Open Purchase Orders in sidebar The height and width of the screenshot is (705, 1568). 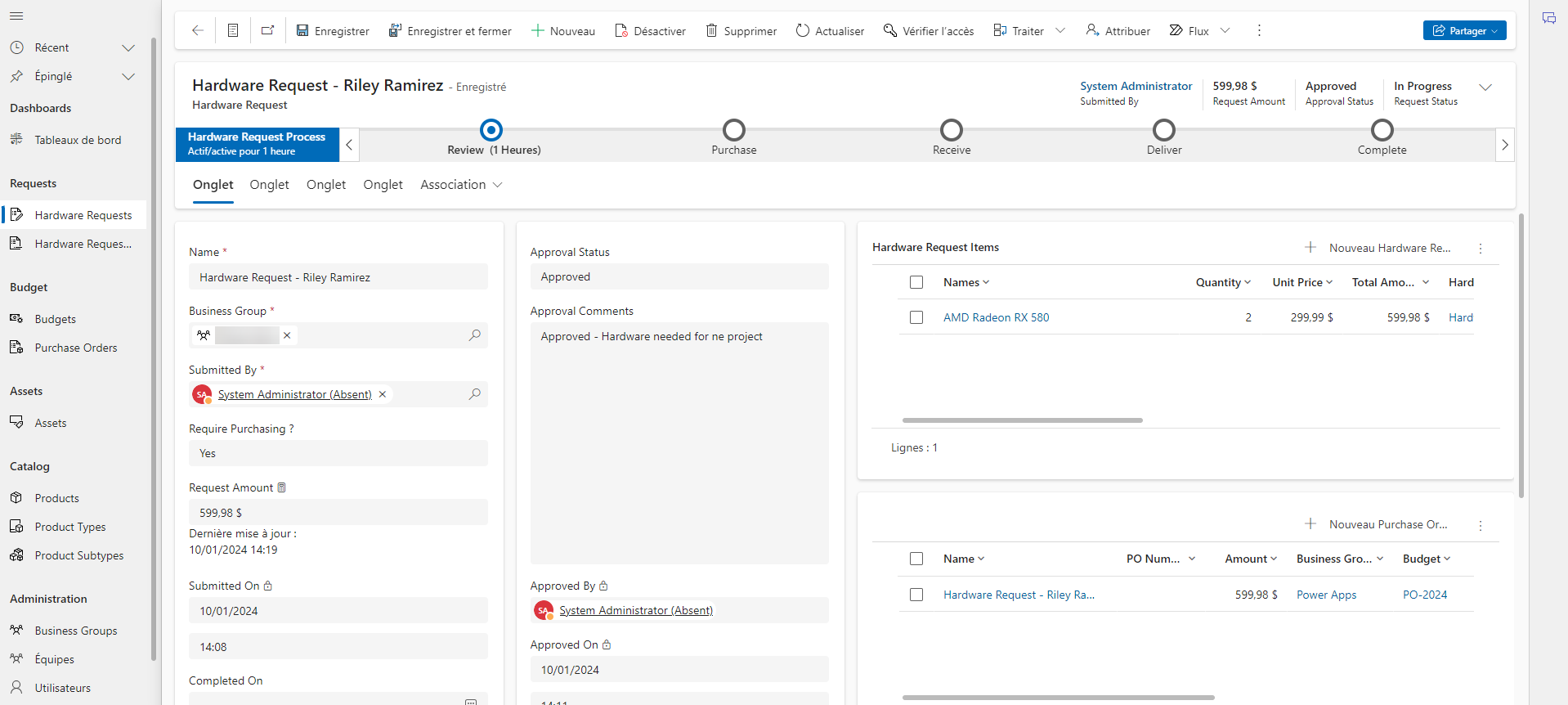[x=74, y=348]
